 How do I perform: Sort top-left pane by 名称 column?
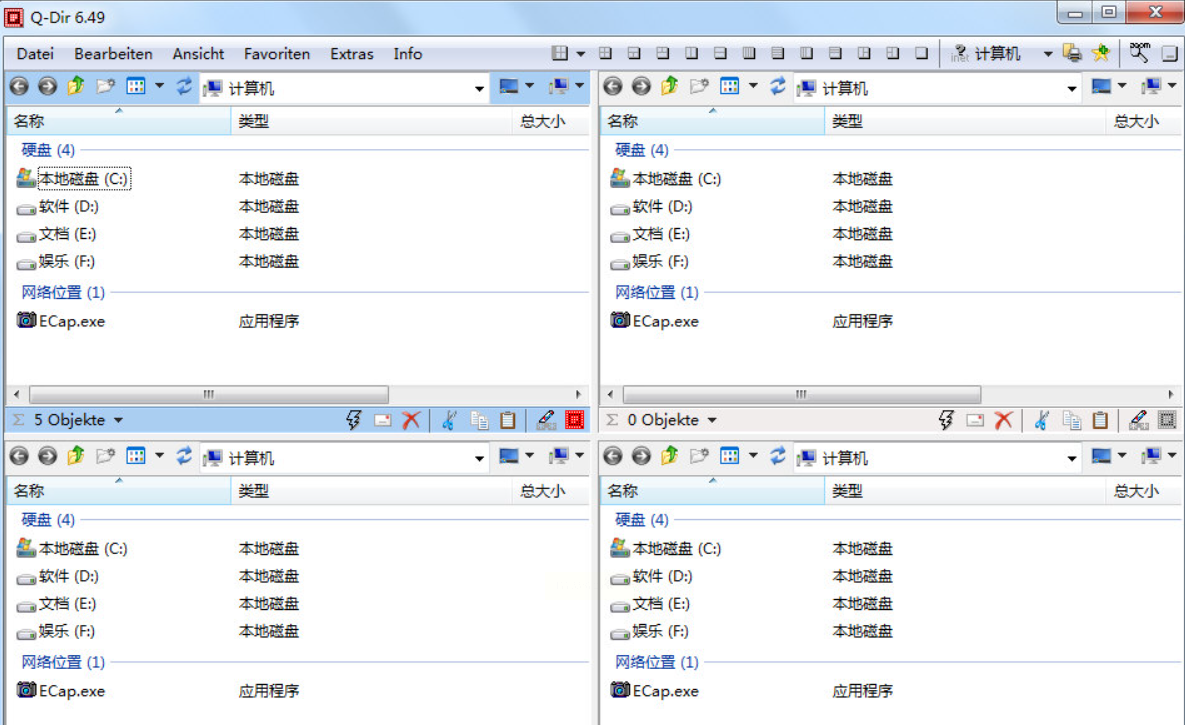click(x=119, y=121)
